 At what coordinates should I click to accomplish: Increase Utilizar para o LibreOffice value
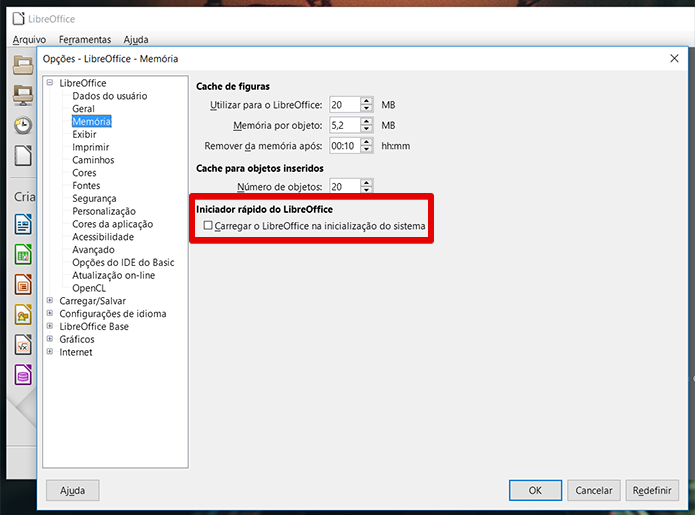(367, 101)
